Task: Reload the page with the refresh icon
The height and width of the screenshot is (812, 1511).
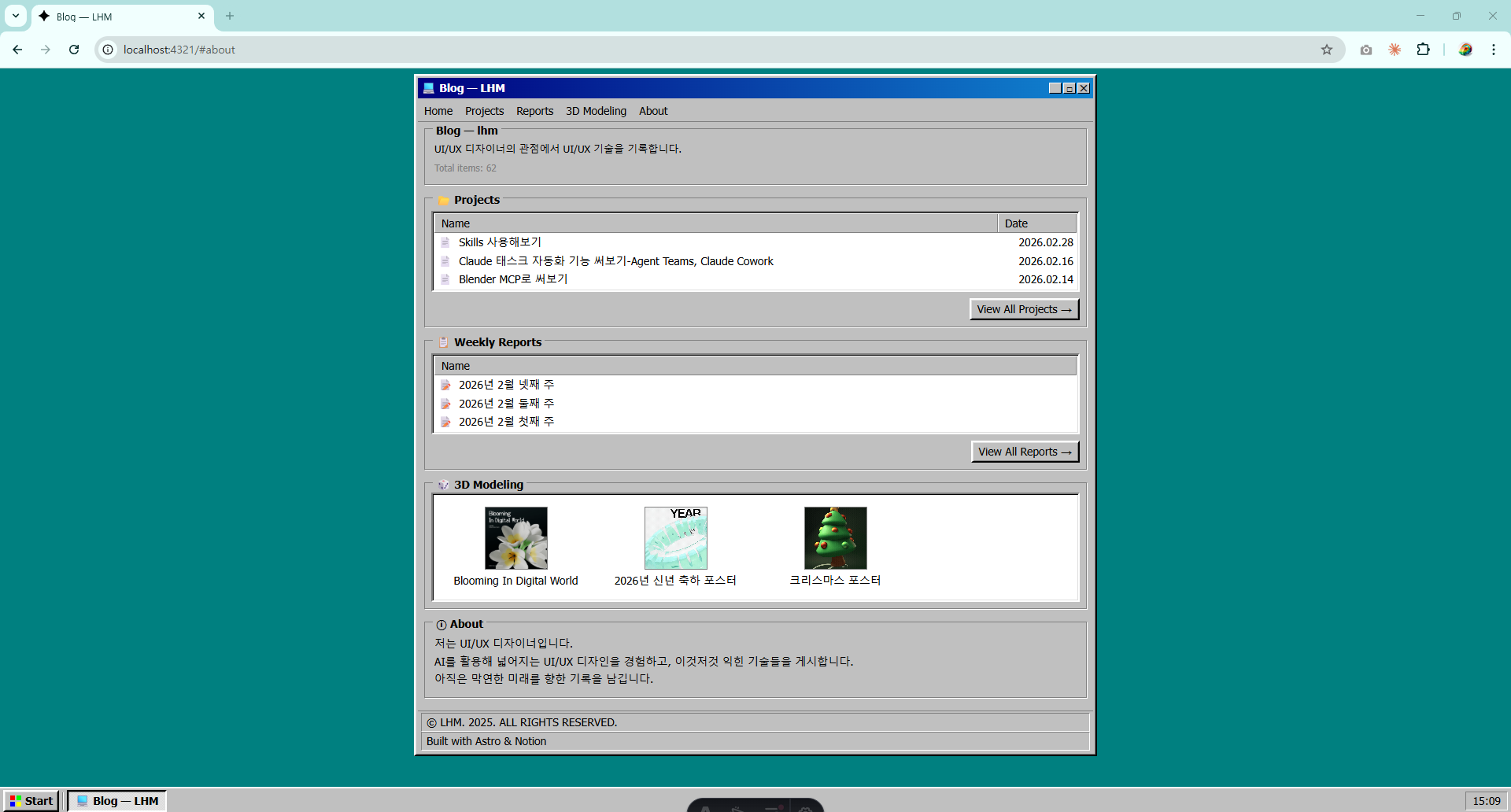Action: pos(74,50)
